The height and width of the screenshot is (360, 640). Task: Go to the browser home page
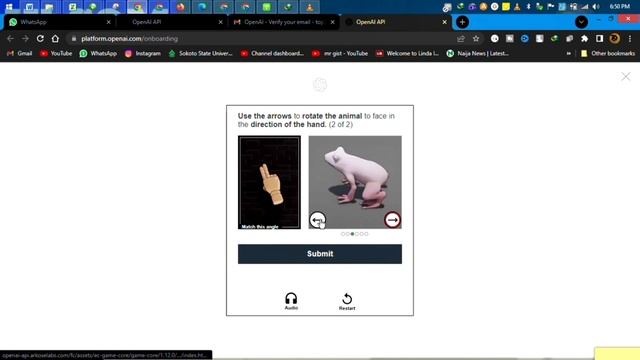55,38
